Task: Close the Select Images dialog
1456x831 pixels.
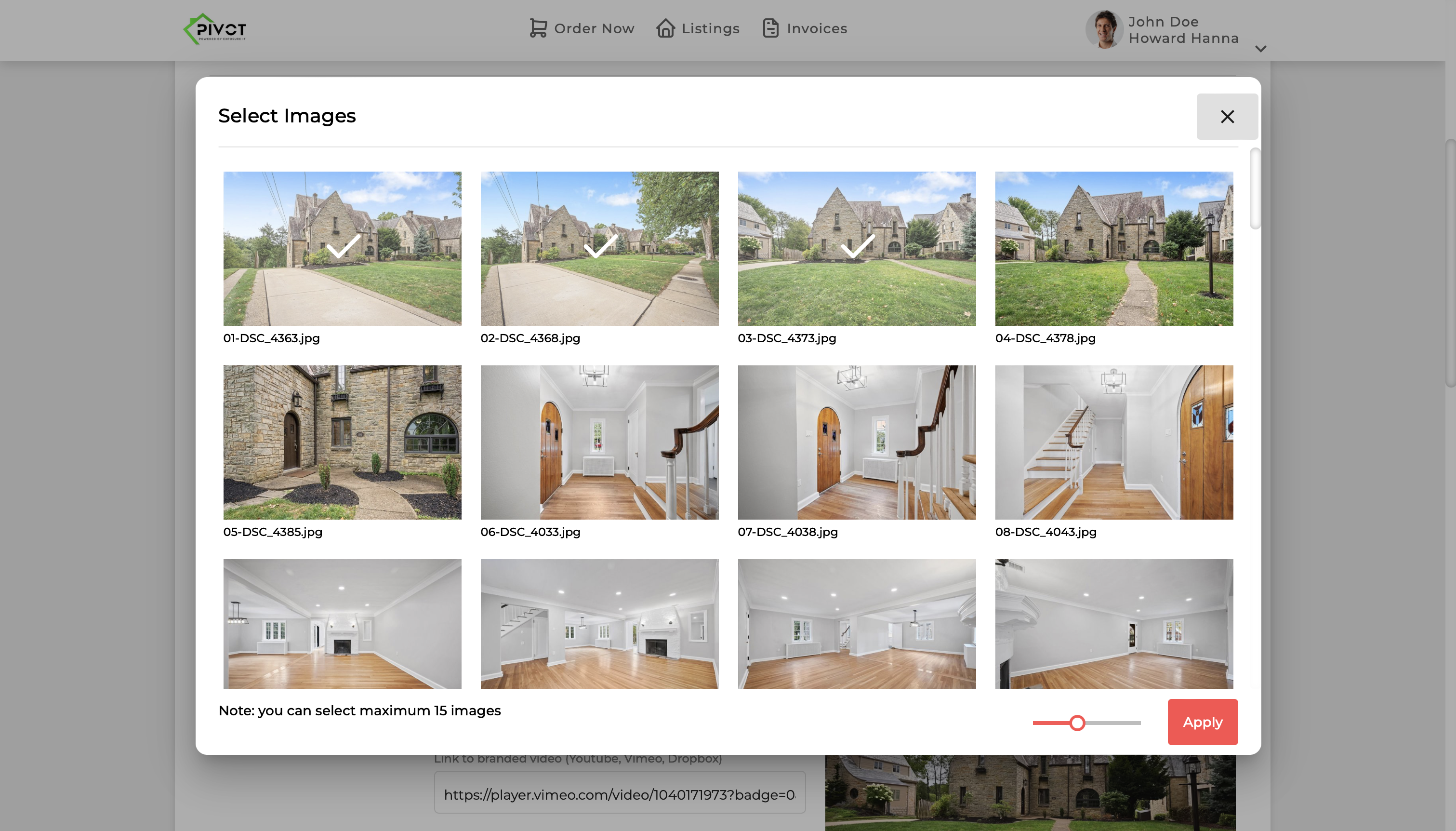Action: coord(1227,117)
